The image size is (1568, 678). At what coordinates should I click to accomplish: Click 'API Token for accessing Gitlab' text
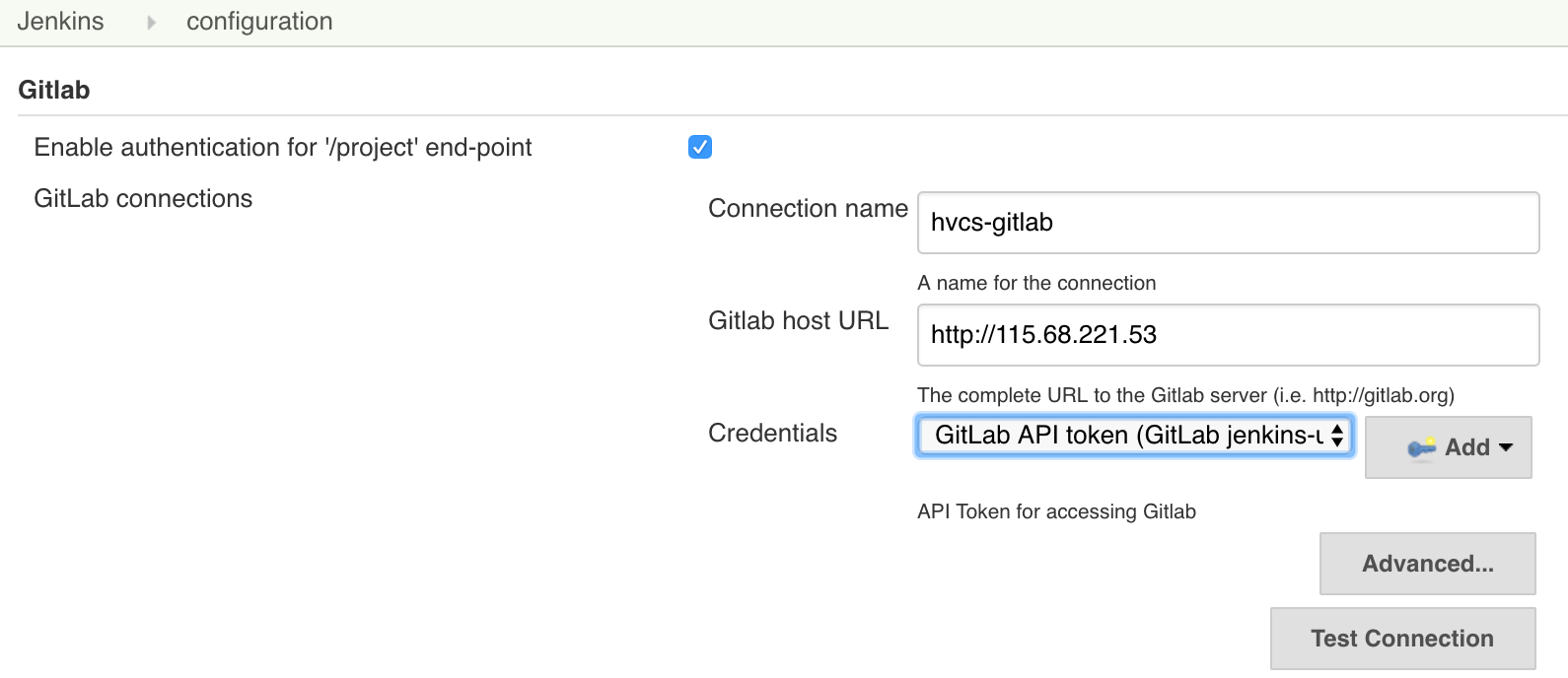[1056, 511]
